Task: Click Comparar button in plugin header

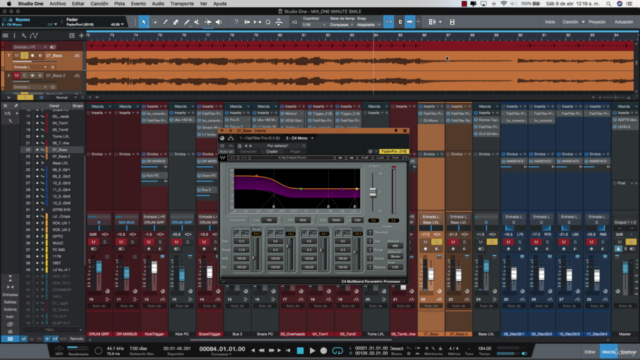Action: (248, 151)
